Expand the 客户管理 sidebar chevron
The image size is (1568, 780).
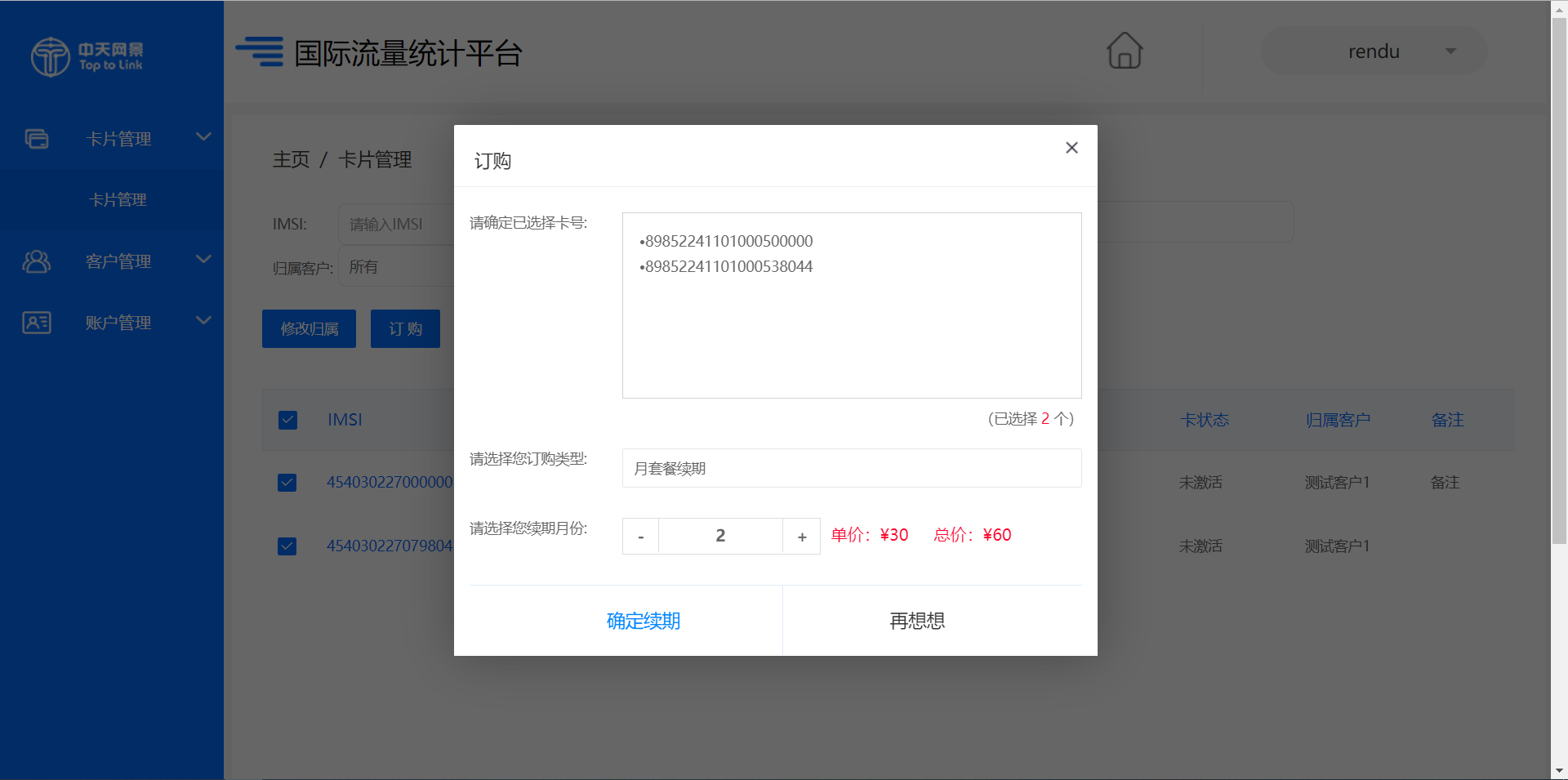click(203, 259)
